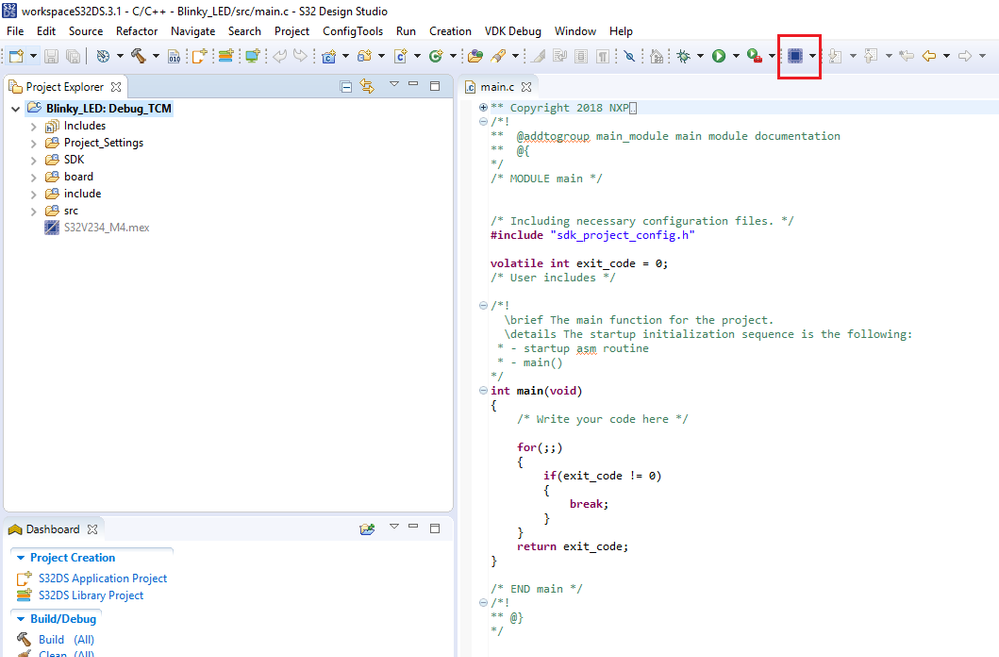
Task: Open Project Explorer View Menu triangle
Action: click(394, 83)
